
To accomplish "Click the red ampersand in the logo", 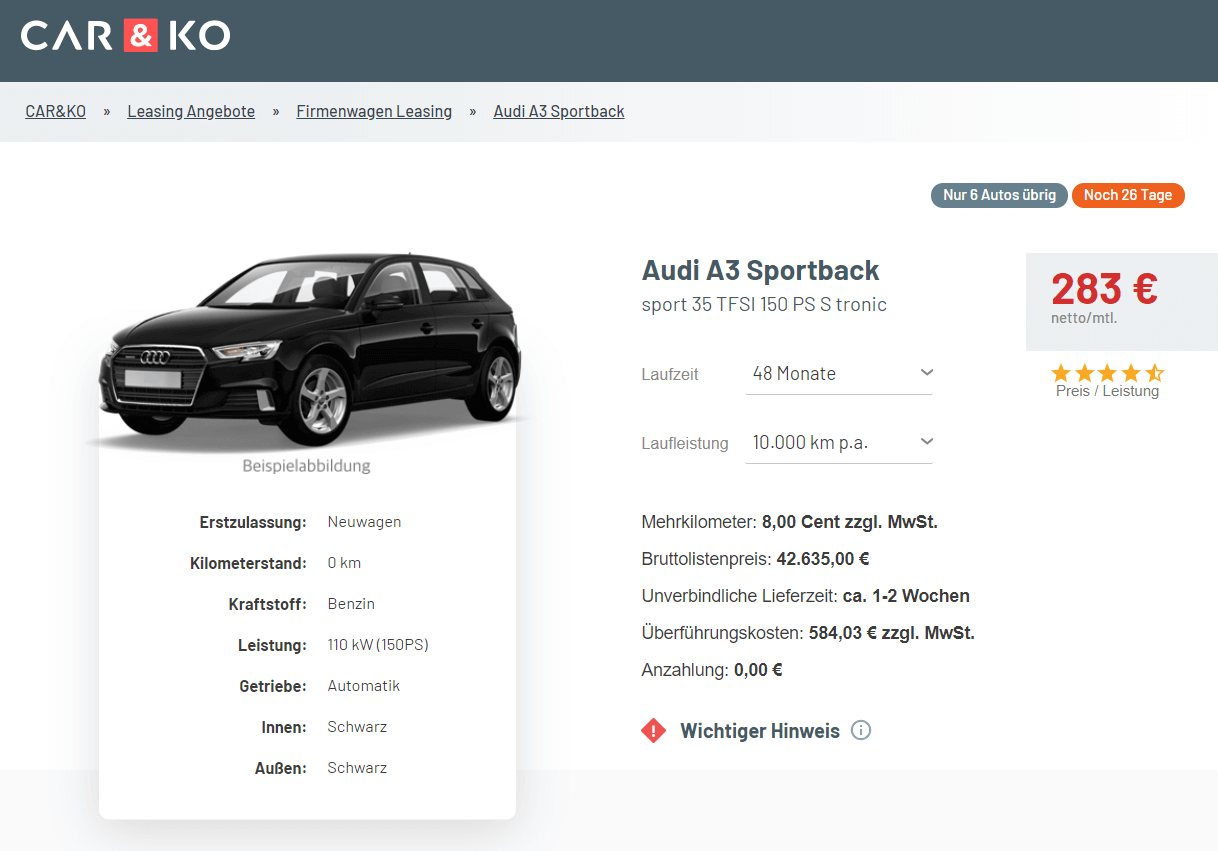I will [x=141, y=35].
